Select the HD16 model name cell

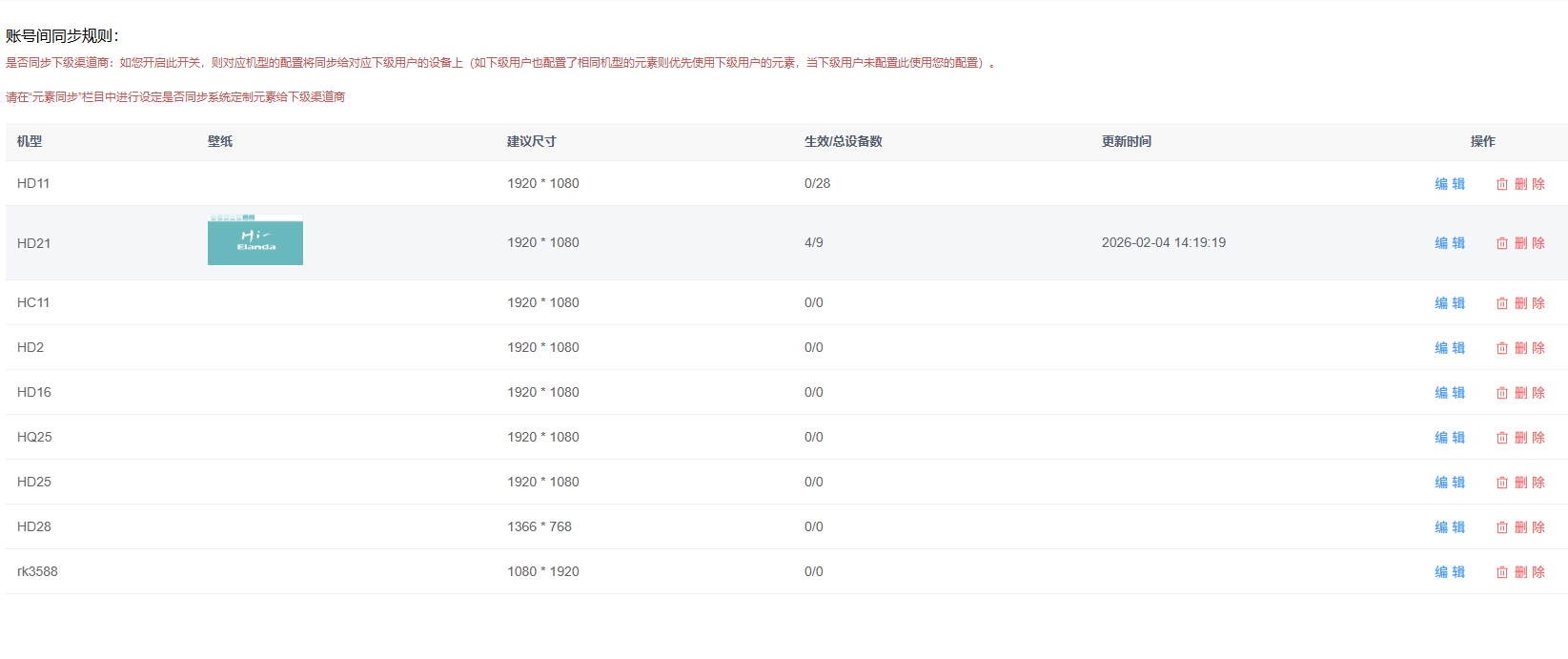[34, 392]
